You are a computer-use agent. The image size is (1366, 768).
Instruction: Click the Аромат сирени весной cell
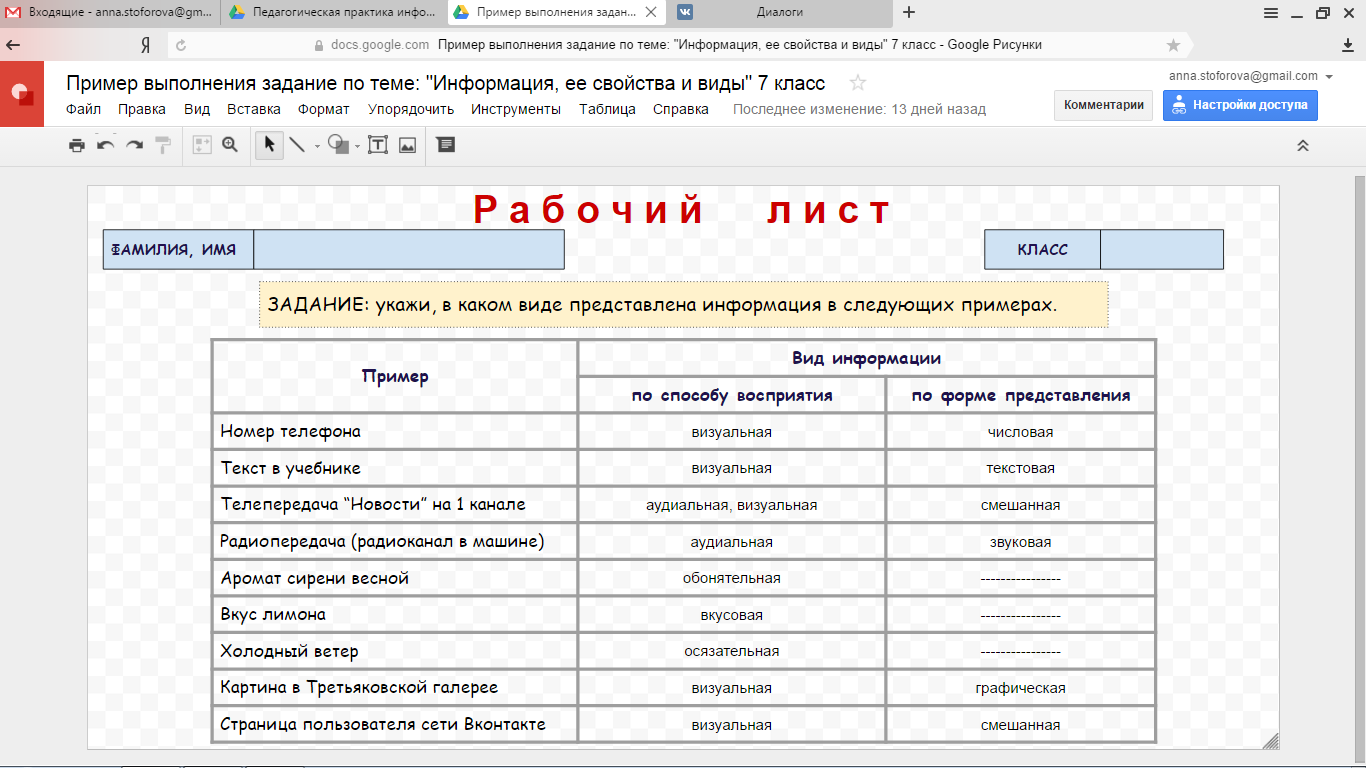pyautogui.click(x=395, y=578)
